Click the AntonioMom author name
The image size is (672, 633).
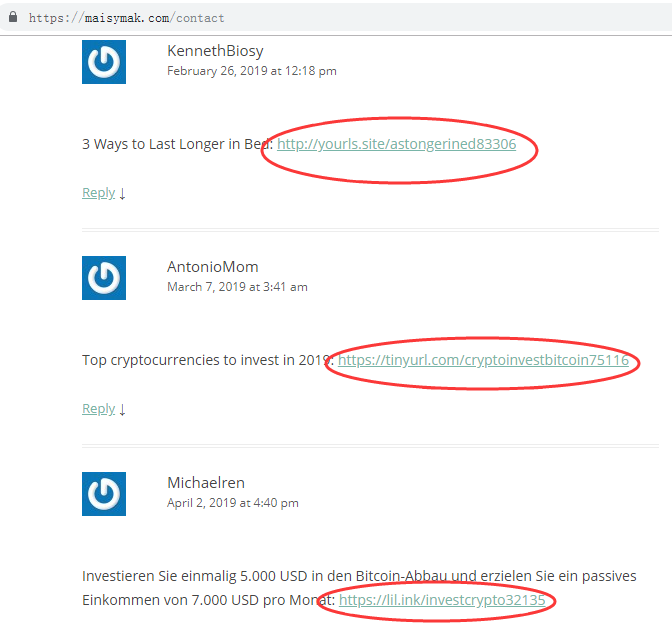213,267
